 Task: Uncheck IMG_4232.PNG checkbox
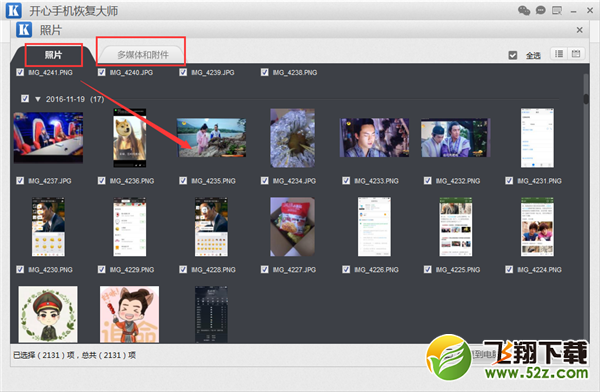[x=427, y=180]
